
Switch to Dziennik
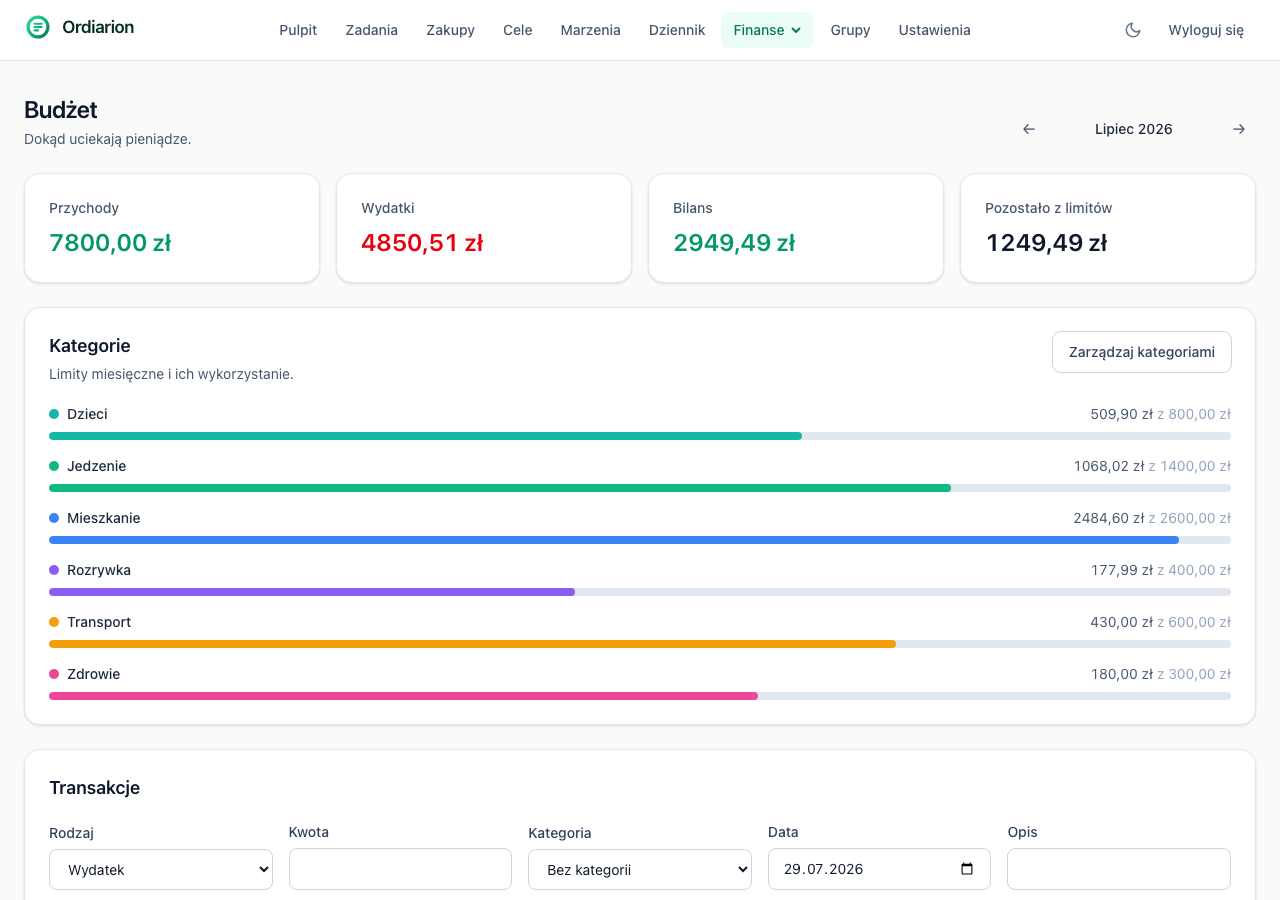(x=677, y=30)
